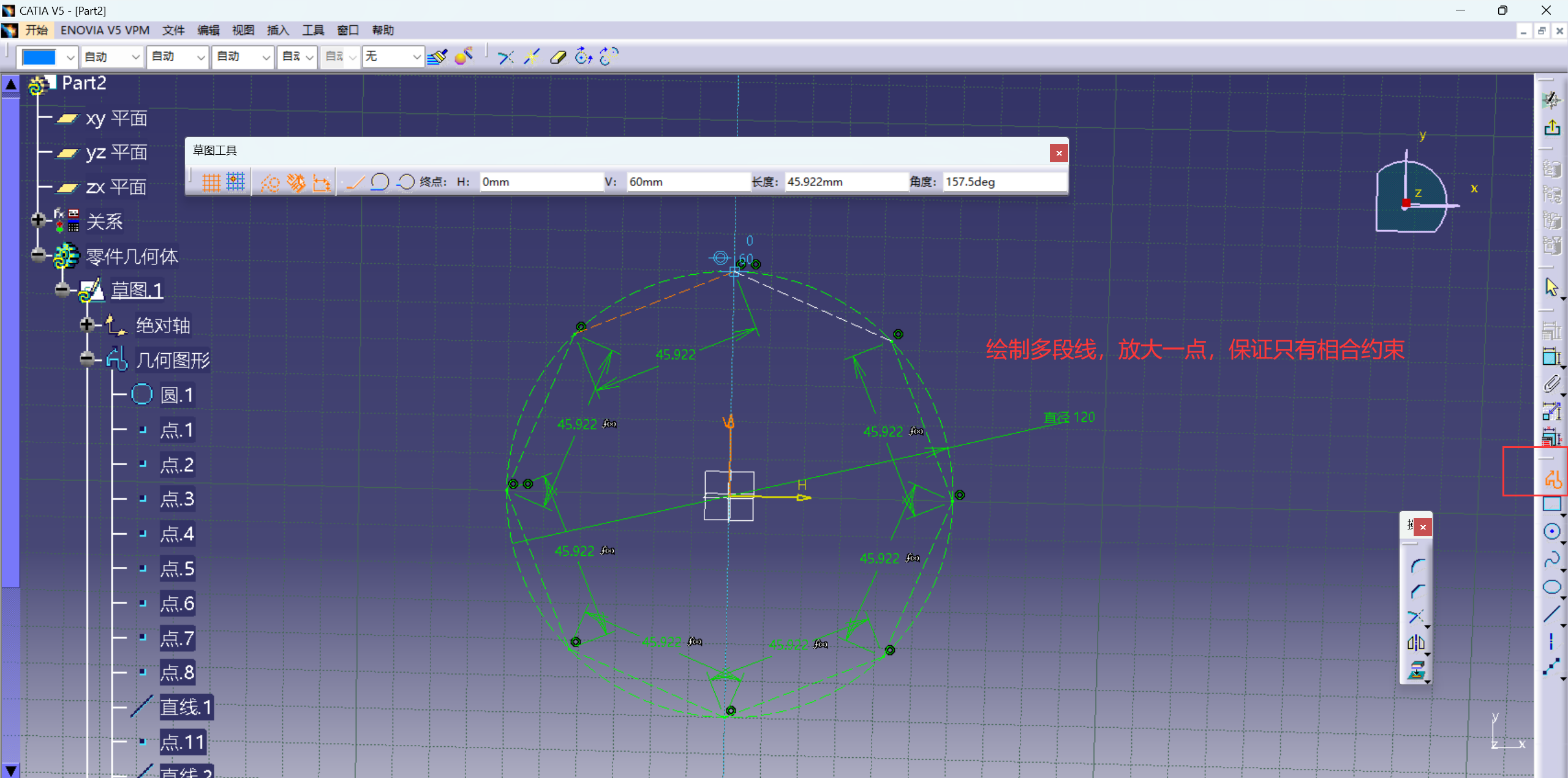Click the Circle sketch tool
Image resolution: width=1568 pixels, height=778 pixels.
1551,532
